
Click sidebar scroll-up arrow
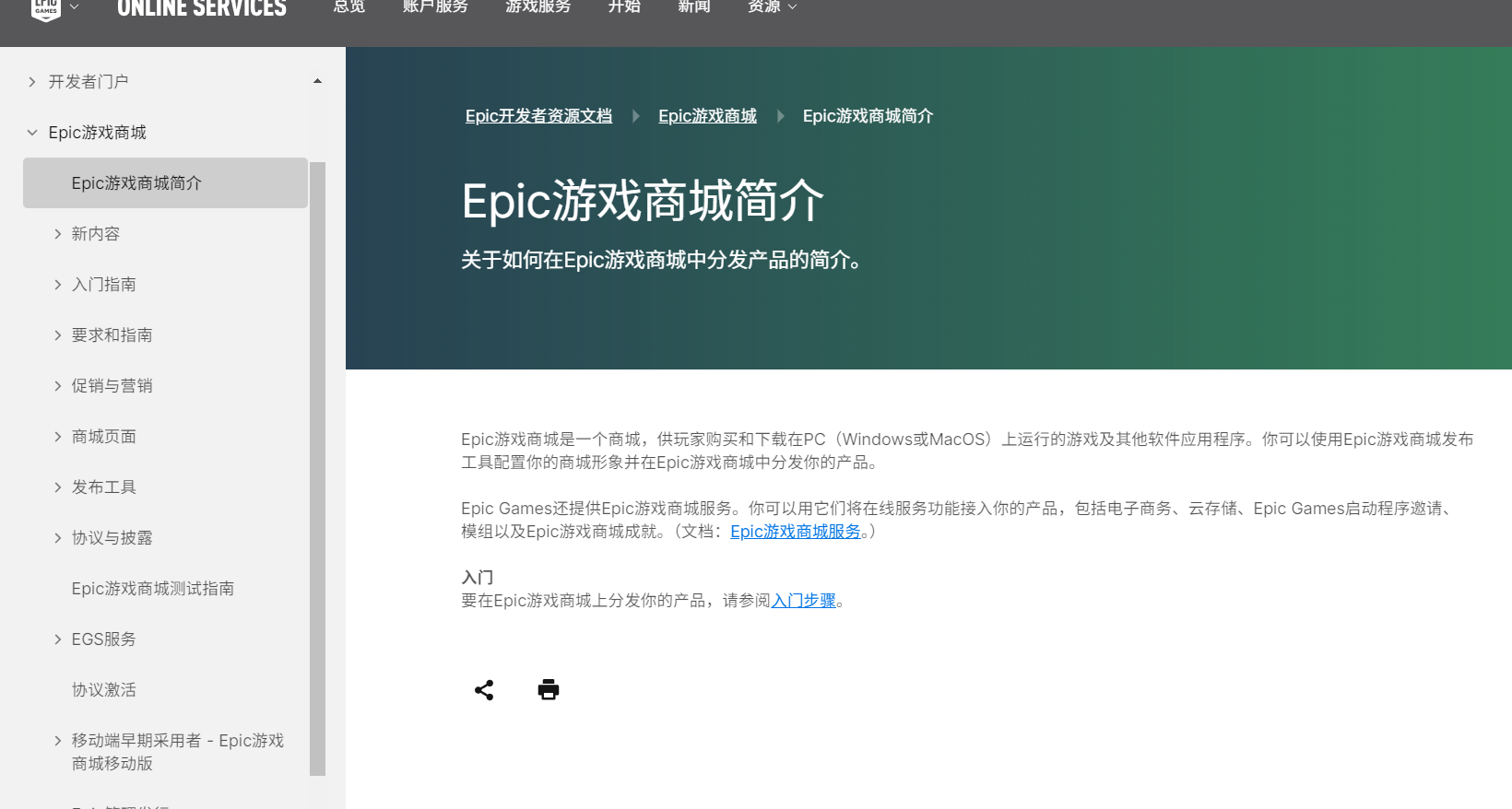317,82
